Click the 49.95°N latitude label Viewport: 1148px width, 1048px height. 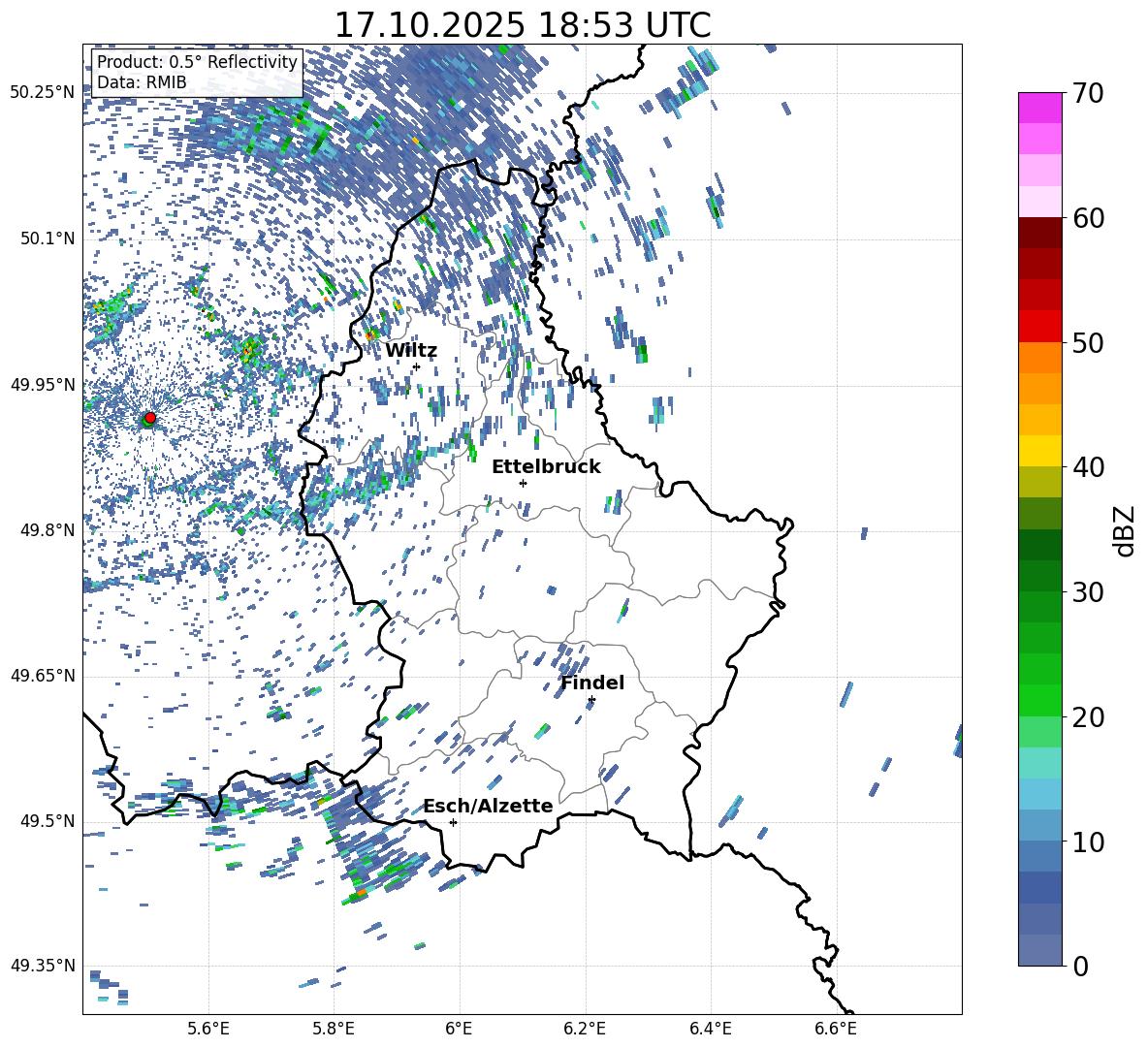[43, 384]
